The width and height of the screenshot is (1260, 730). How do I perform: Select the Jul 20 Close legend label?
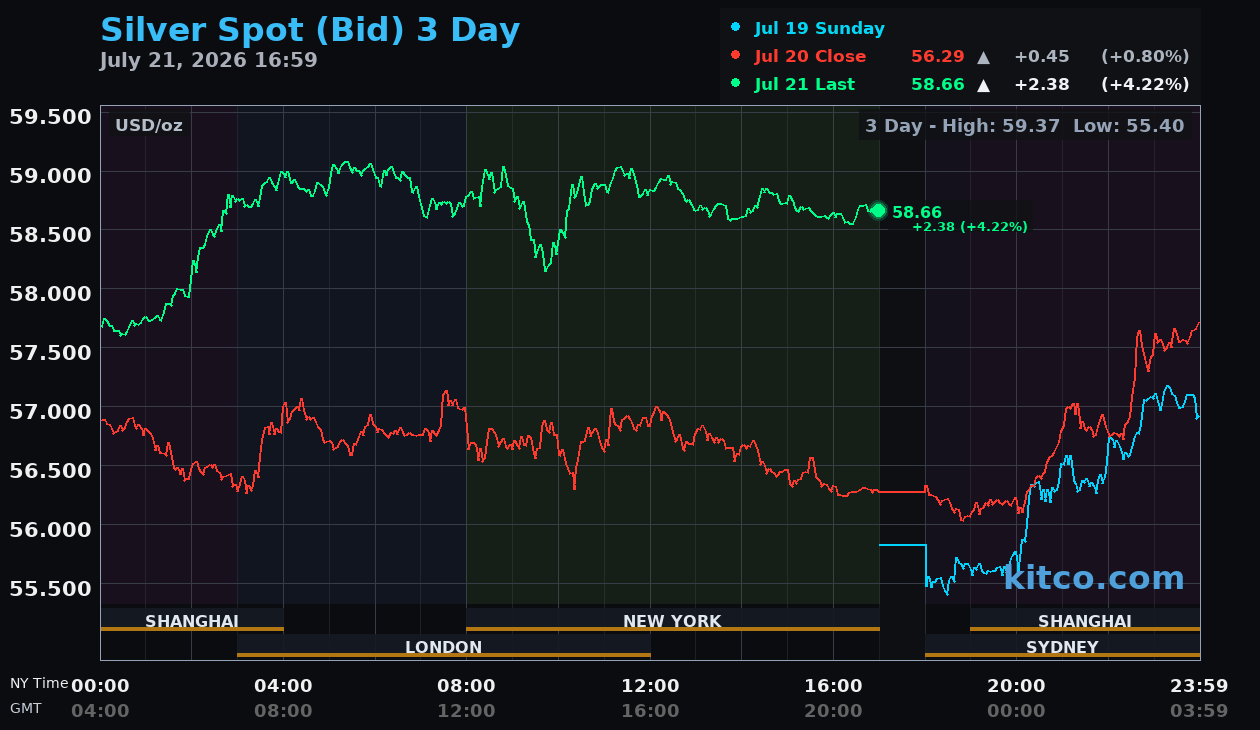[811, 57]
